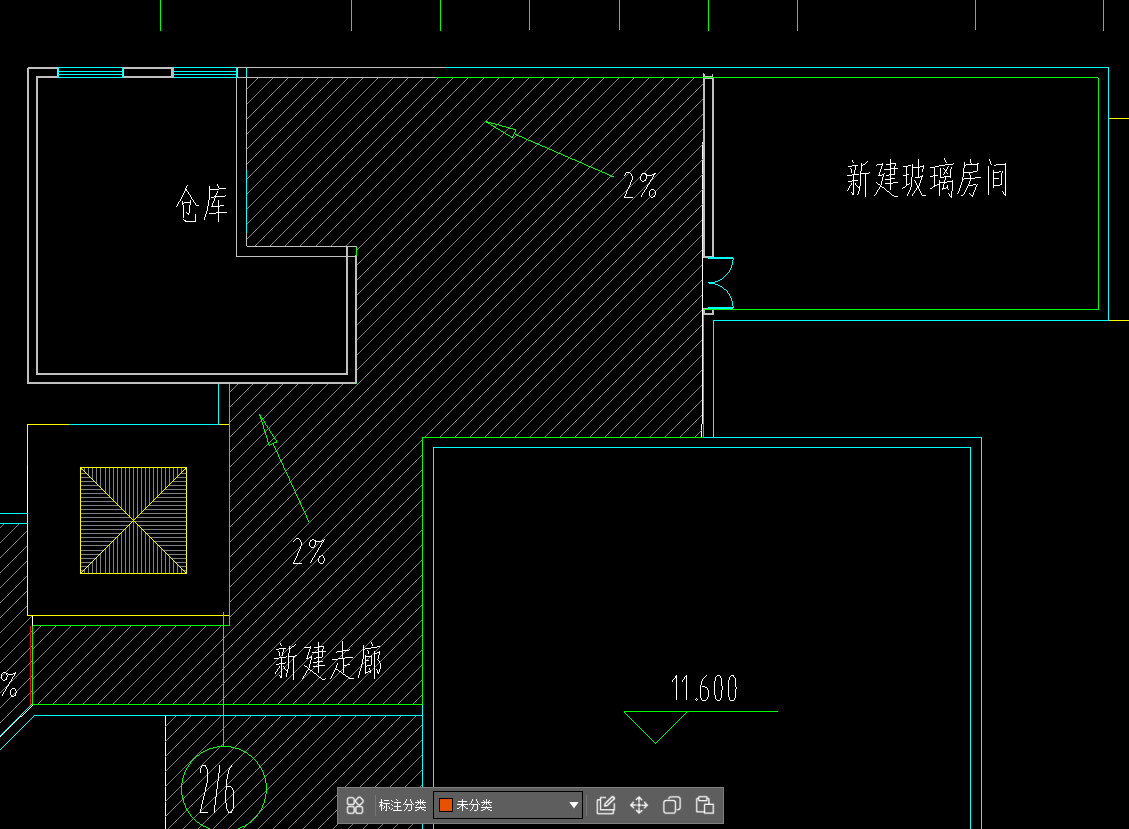Viewport: 1129px width, 829px height.
Task: Click the 仓库 room label
Action: point(202,204)
